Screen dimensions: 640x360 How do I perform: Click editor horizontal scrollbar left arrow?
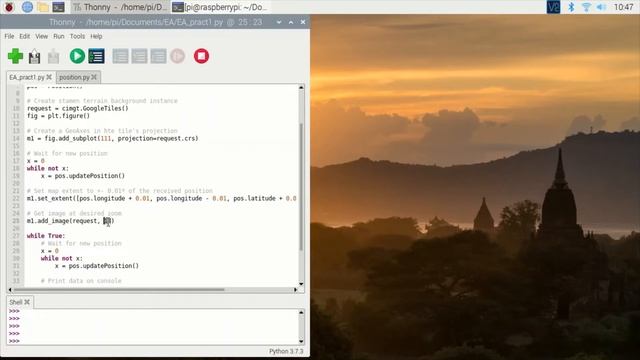click(10, 290)
